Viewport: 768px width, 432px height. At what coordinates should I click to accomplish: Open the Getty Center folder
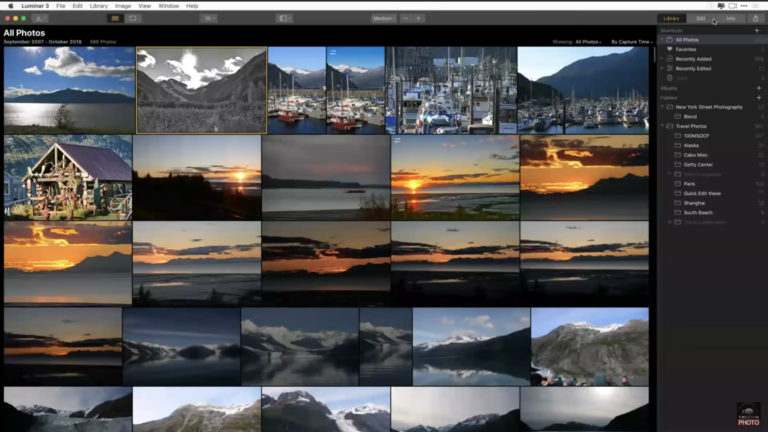click(x=712, y=165)
